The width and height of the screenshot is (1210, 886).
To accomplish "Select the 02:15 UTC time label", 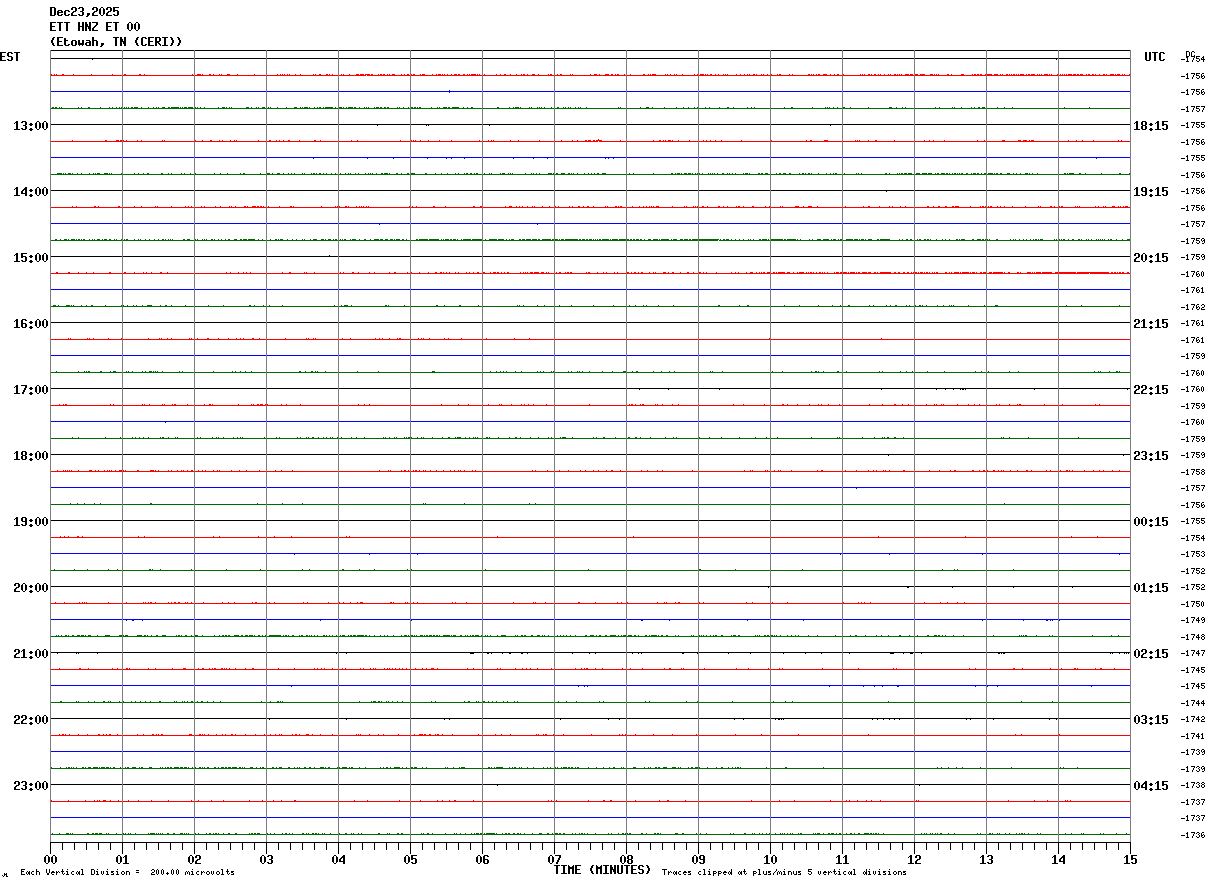I will click(x=1151, y=653).
